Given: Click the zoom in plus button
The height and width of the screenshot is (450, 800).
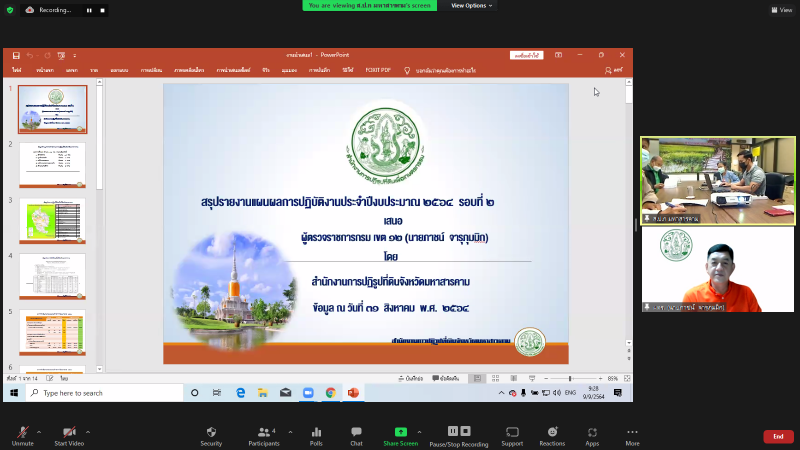Looking at the screenshot, I should point(601,379).
